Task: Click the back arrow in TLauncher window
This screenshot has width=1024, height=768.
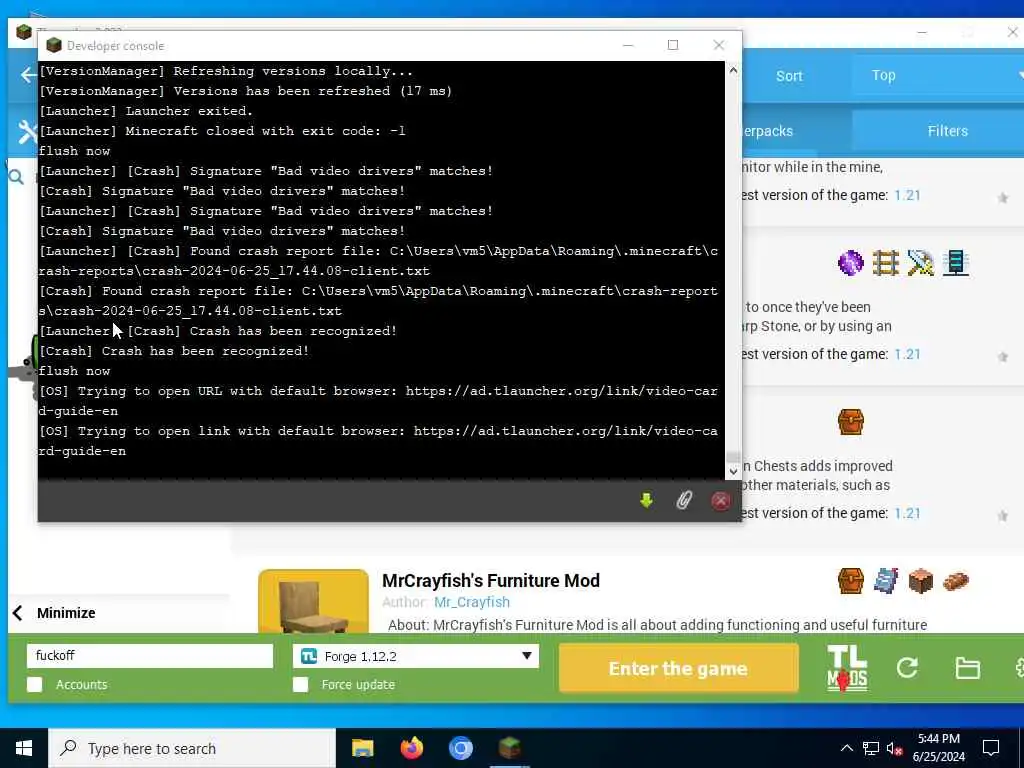Action: pyautogui.click(x=27, y=75)
